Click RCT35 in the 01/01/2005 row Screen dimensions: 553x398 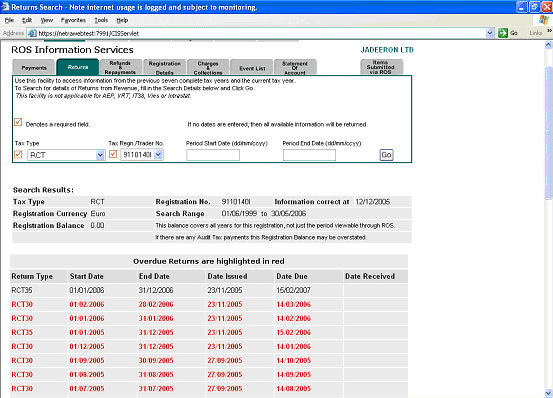click(22, 332)
